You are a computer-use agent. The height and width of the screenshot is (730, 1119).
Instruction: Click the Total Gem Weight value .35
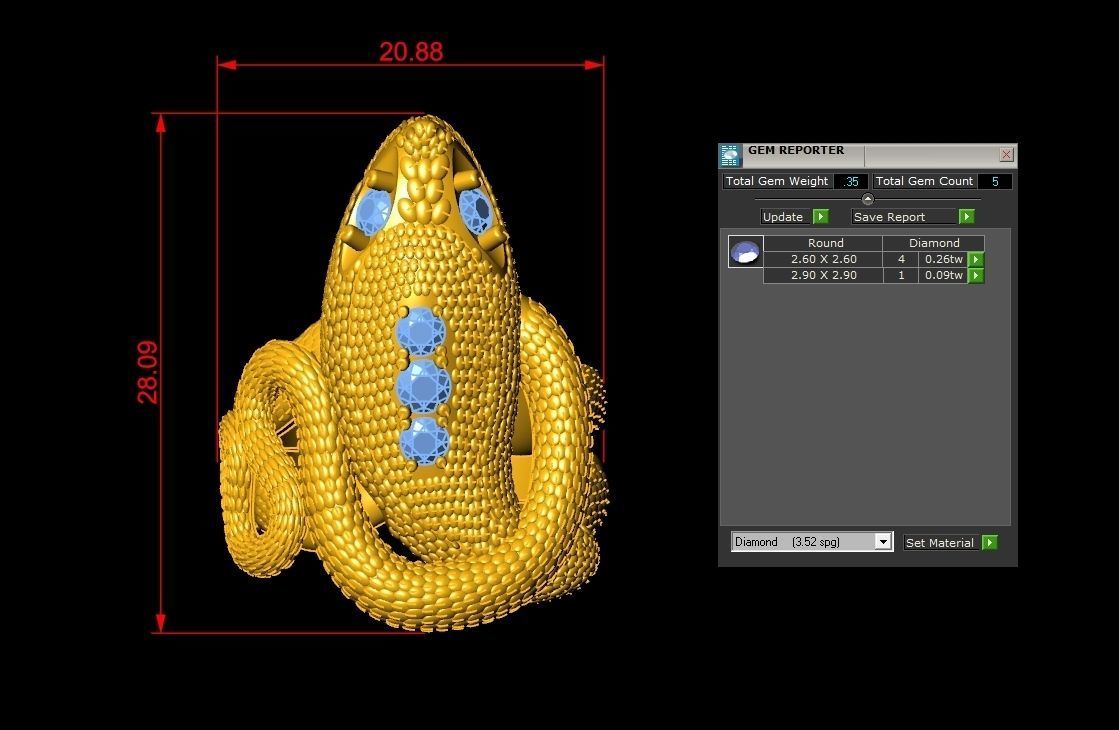point(851,181)
